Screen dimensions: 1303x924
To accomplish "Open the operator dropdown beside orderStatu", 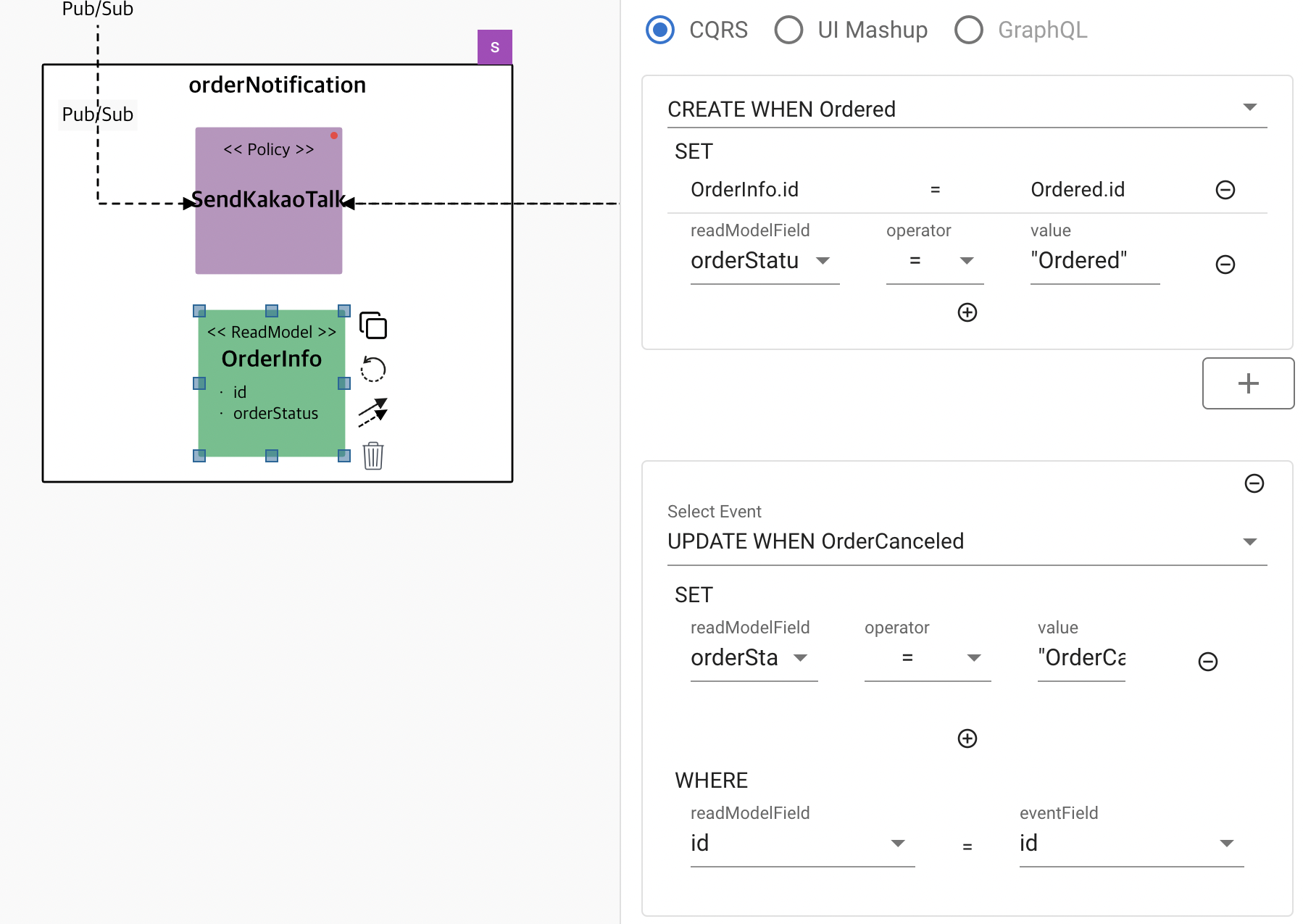I will pos(935,261).
